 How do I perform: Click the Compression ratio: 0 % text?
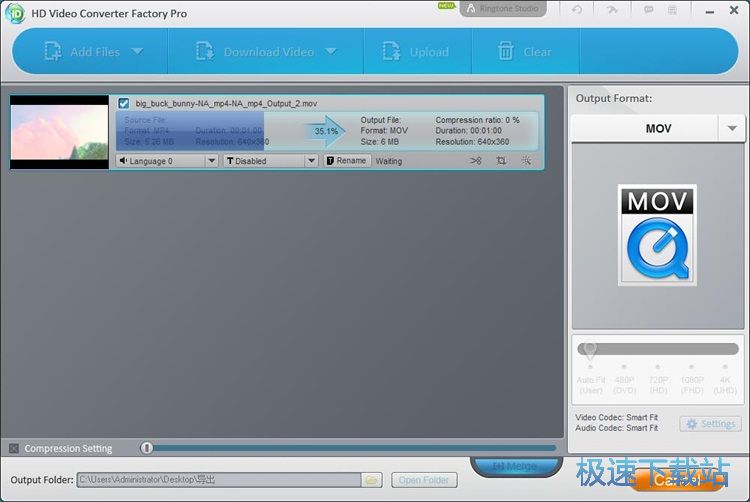pyautogui.click(x=477, y=120)
